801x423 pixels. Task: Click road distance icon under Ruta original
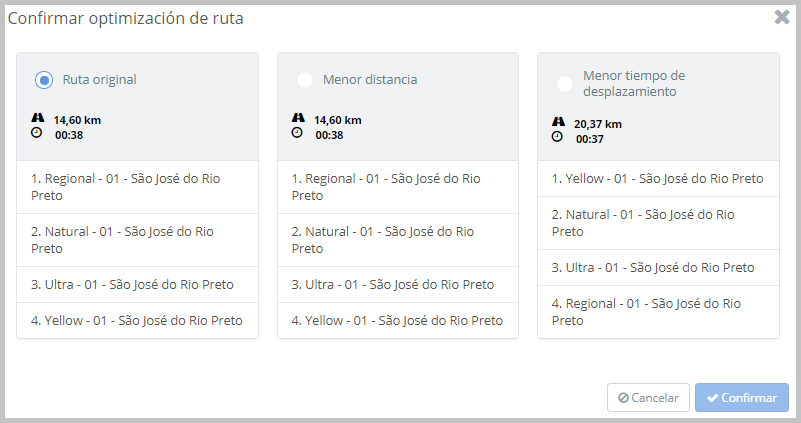tap(37, 118)
